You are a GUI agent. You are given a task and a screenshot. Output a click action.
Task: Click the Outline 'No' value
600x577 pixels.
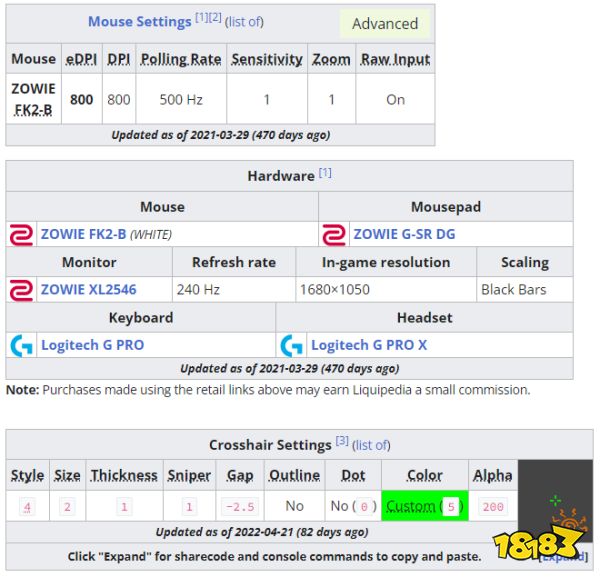click(294, 506)
